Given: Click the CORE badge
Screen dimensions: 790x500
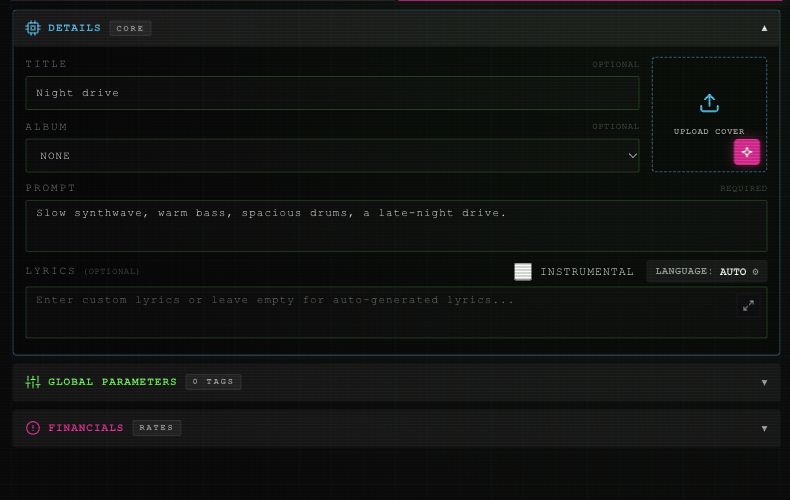Looking at the screenshot, I should pyautogui.click(x=130, y=28).
